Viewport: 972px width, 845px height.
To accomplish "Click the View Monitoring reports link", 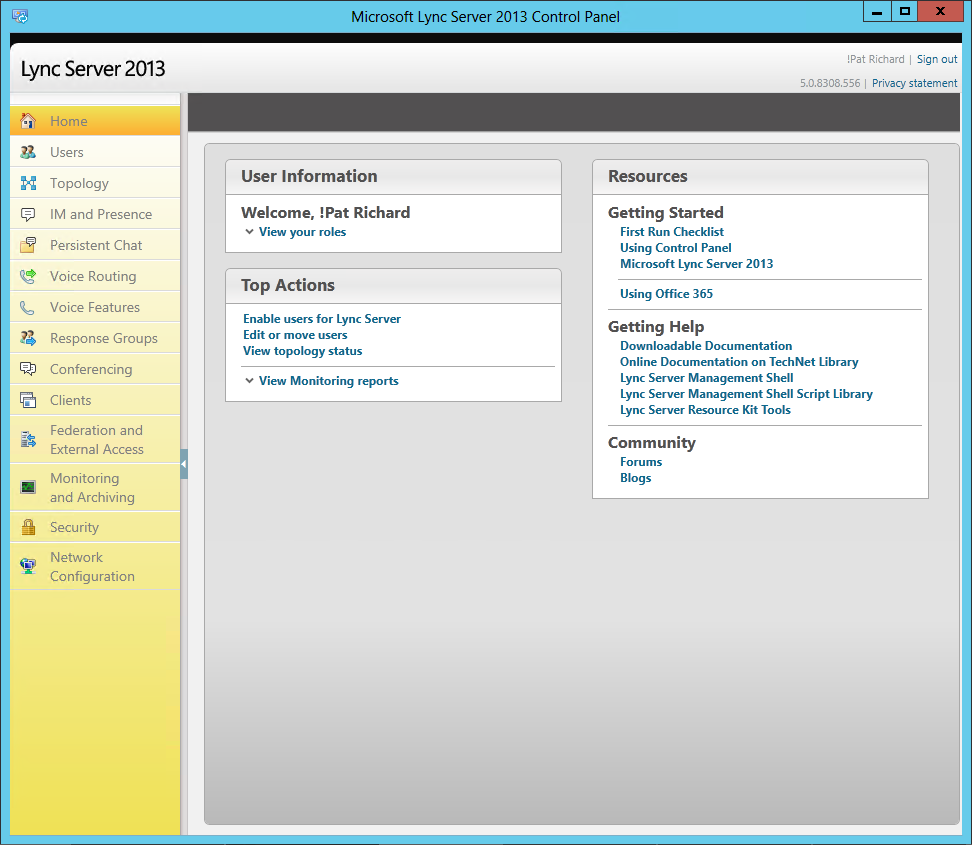I will tap(329, 381).
